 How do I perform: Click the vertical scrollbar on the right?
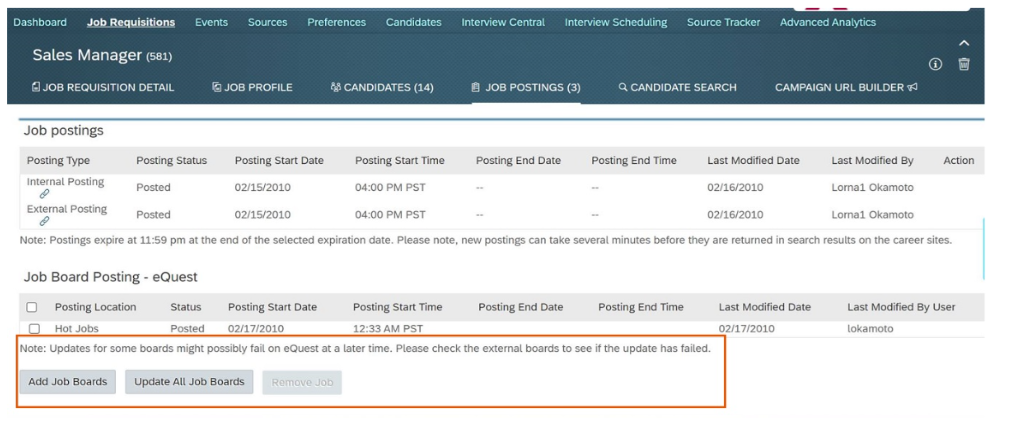pos(983,249)
